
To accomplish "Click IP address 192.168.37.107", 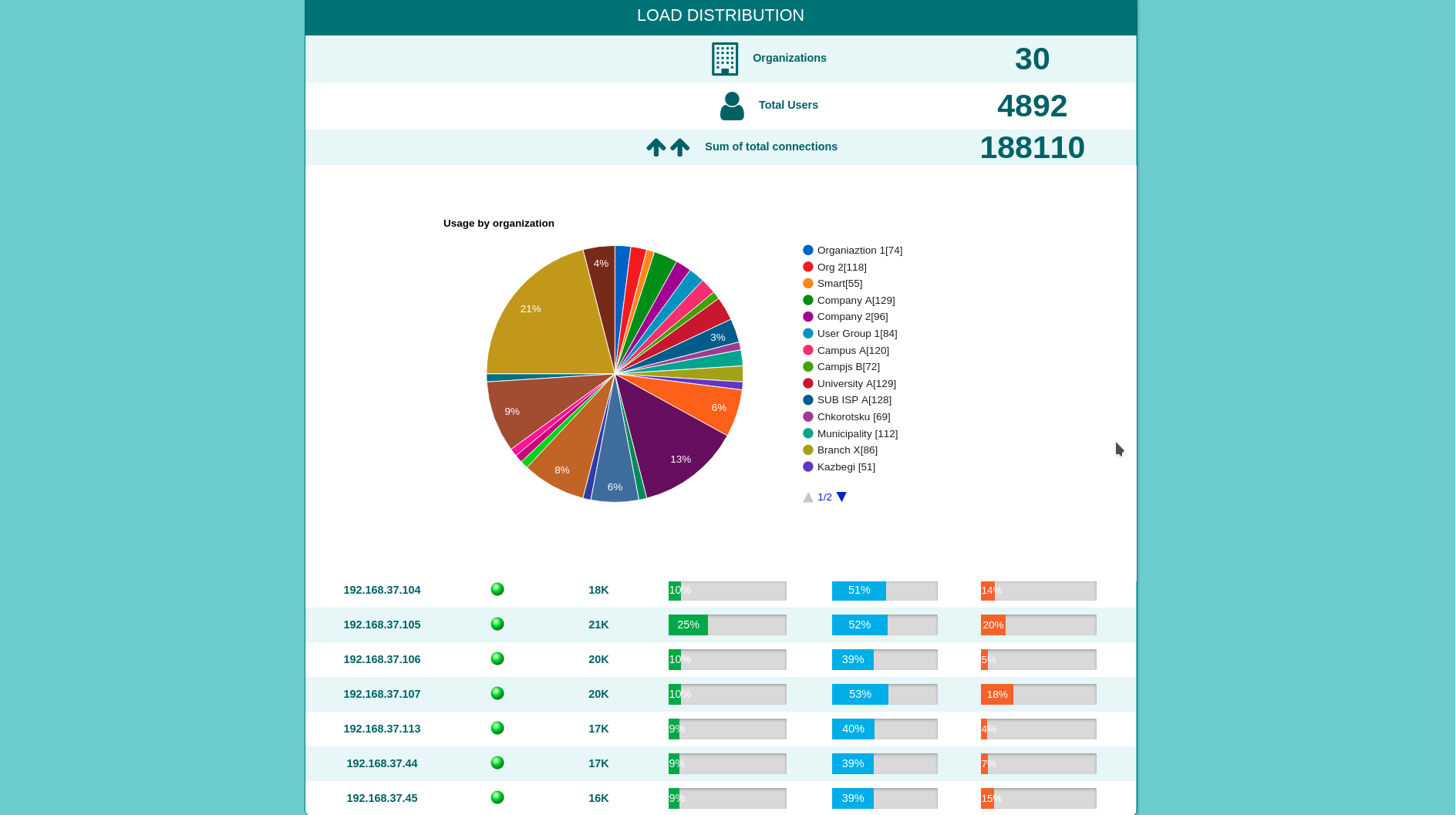I will pos(382,694).
